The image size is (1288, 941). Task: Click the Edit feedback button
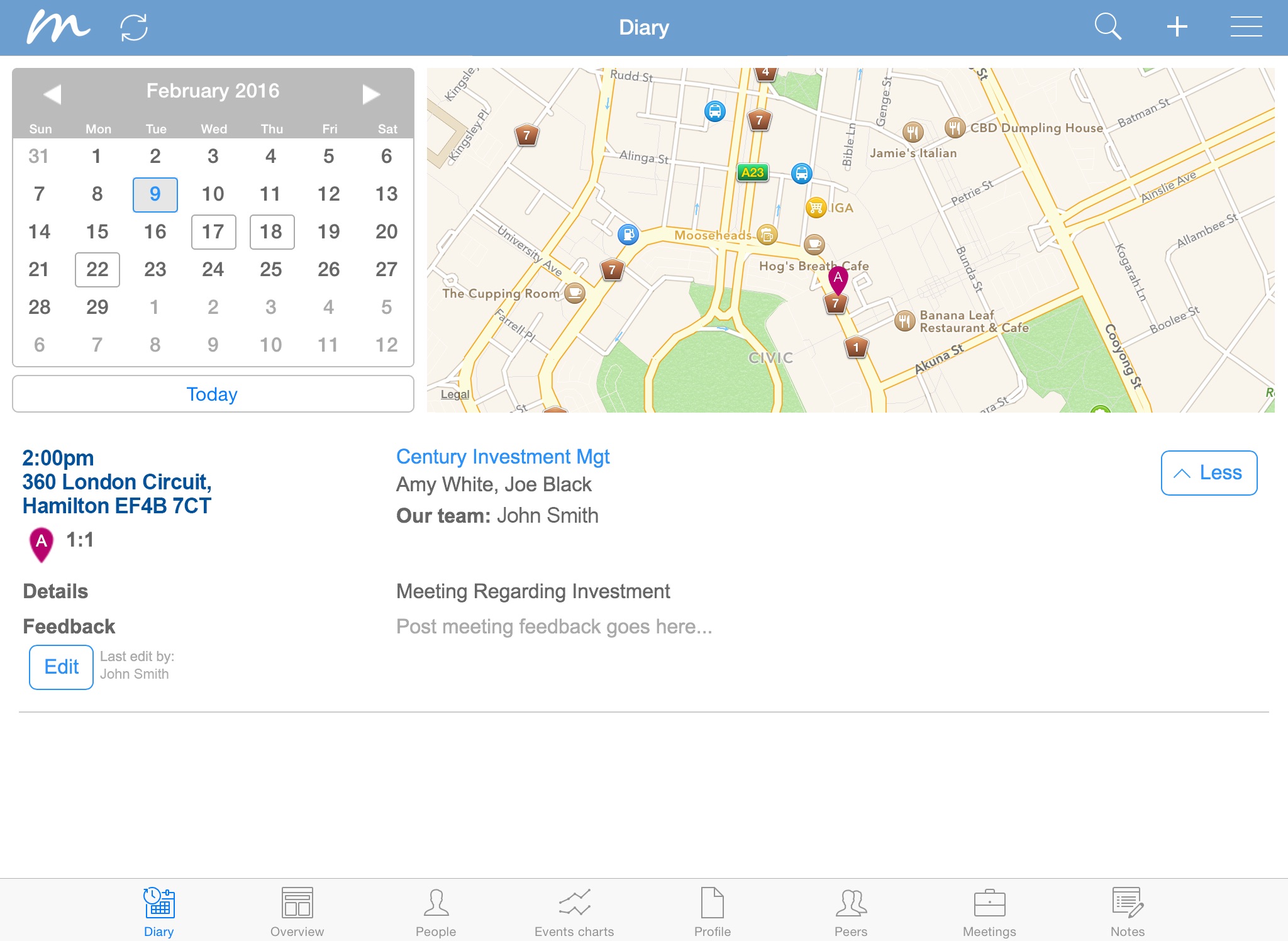(62, 667)
